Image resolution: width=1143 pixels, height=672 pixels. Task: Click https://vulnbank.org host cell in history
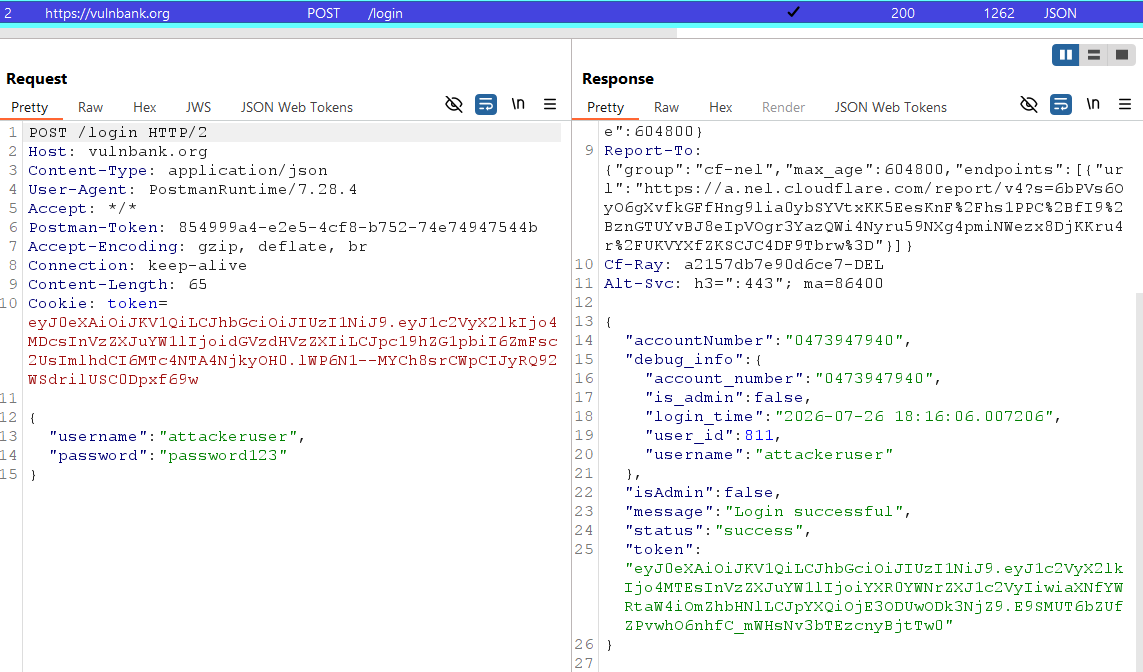pyautogui.click(x=107, y=13)
